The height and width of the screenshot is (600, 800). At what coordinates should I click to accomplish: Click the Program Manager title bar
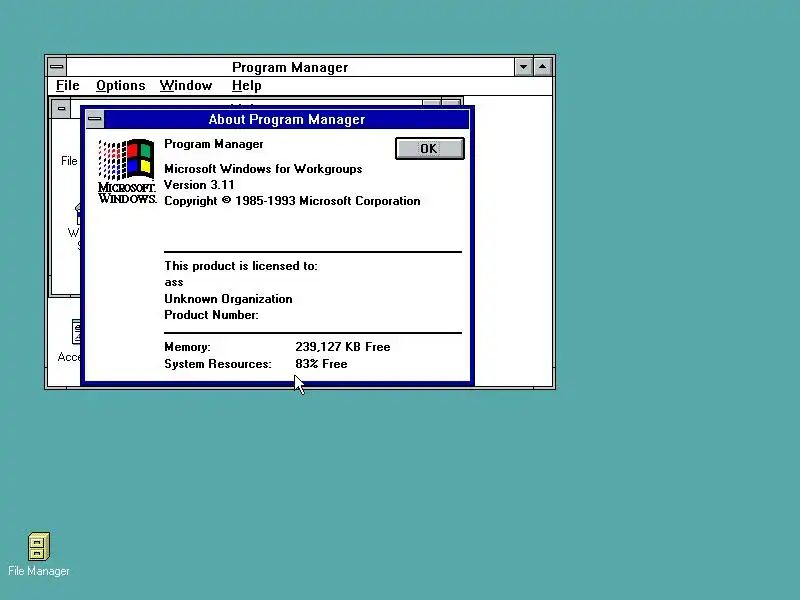point(290,67)
